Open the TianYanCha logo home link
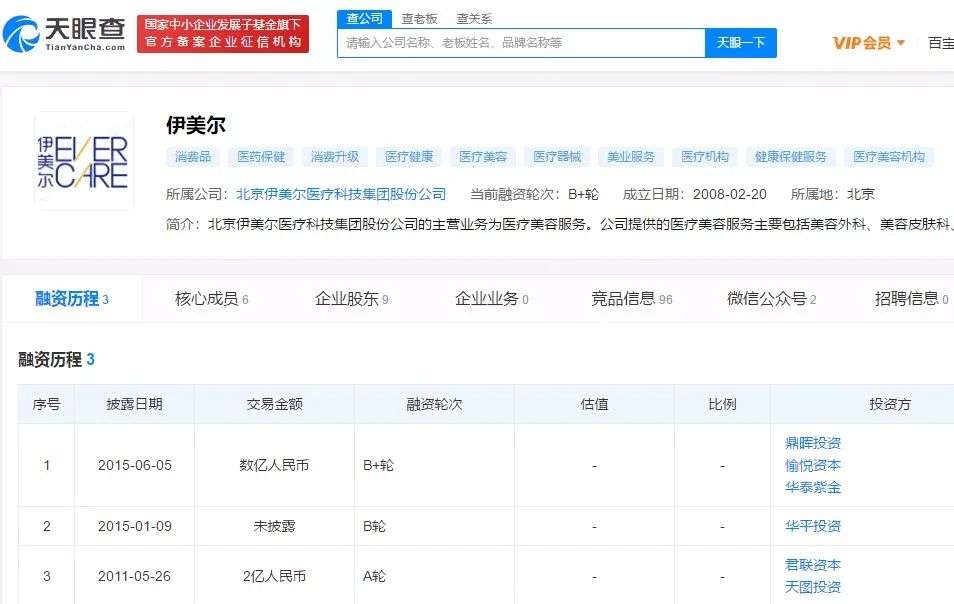The height and width of the screenshot is (604, 954). click(64, 34)
